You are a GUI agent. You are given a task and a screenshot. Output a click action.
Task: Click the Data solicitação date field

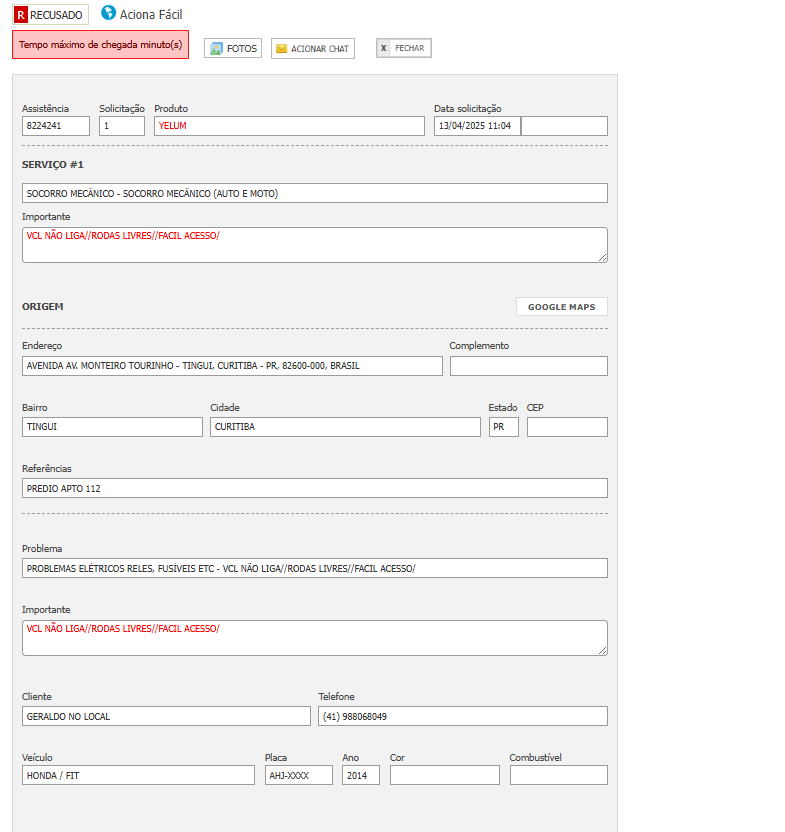pos(477,126)
